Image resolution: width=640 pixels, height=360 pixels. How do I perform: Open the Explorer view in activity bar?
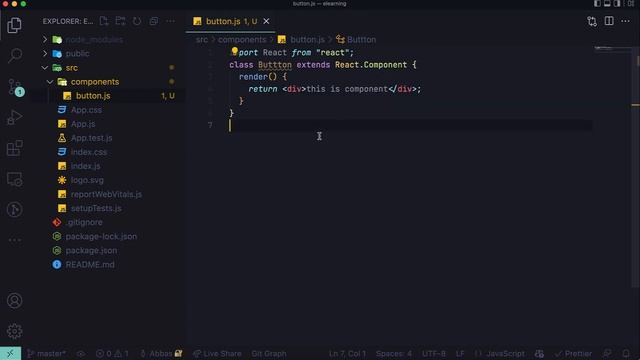[14, 25]
